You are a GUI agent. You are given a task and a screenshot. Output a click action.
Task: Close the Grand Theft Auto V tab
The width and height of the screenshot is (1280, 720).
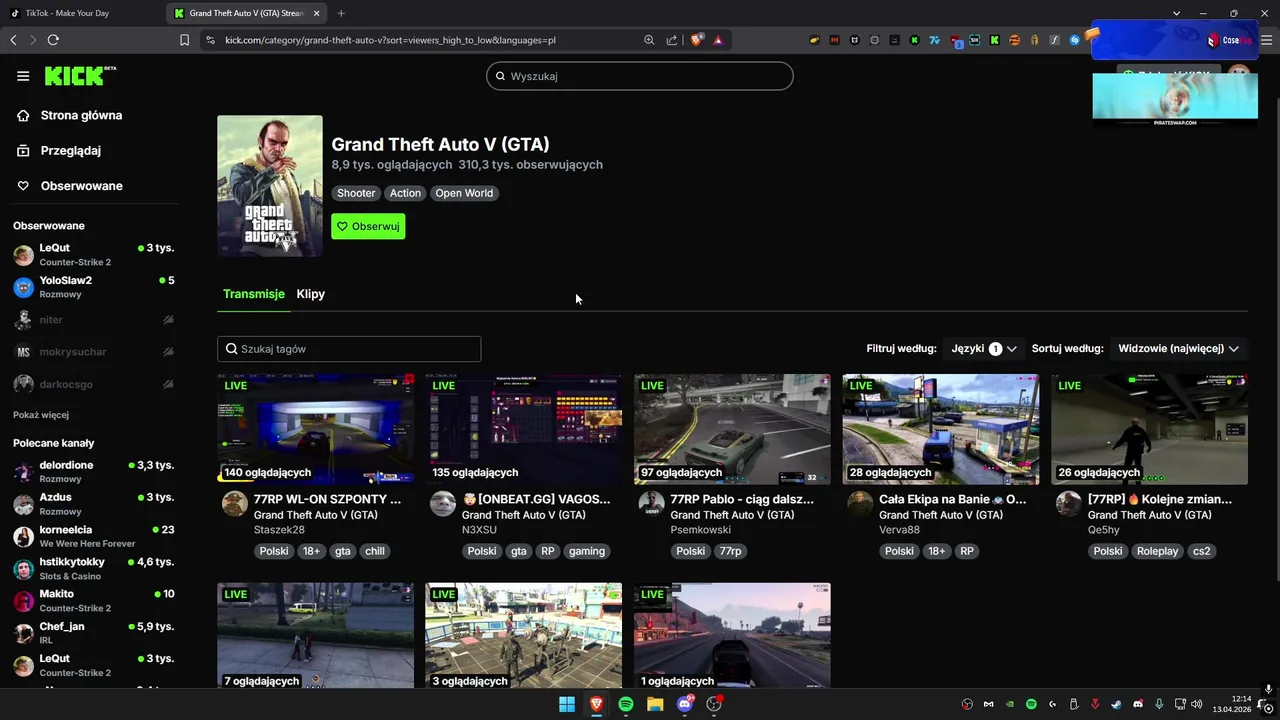[x=317, y=13]
